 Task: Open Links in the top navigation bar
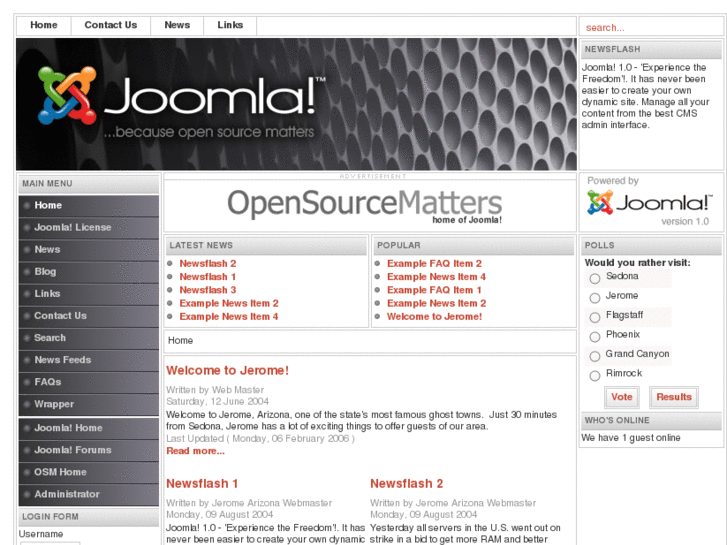click(230, 25)
